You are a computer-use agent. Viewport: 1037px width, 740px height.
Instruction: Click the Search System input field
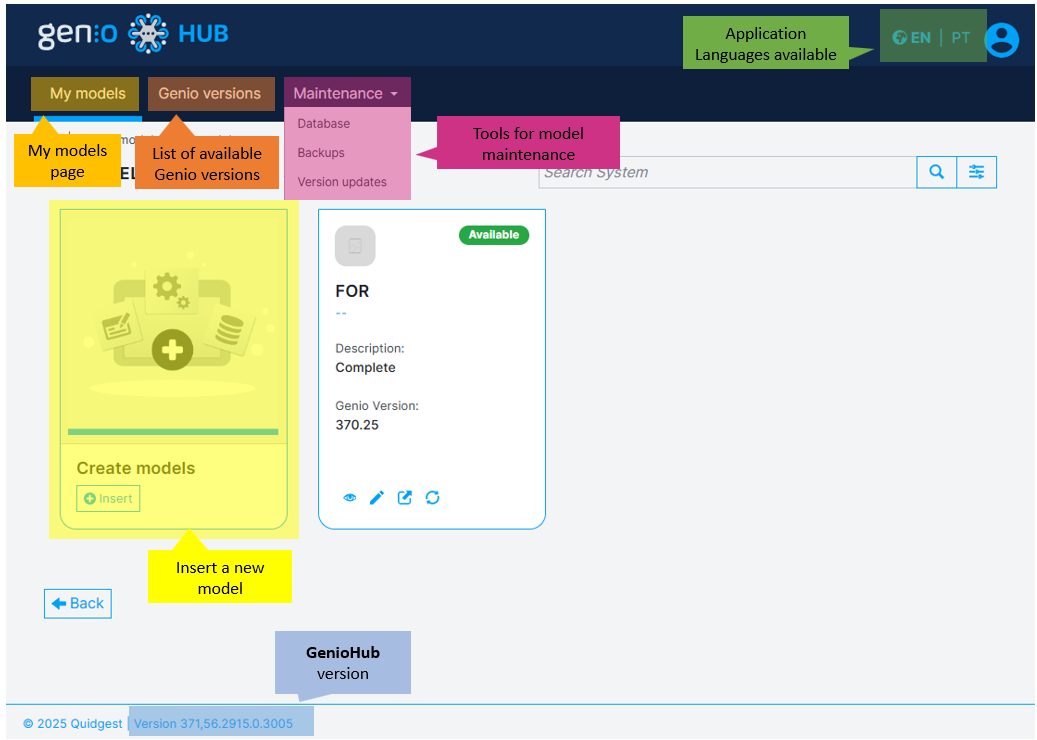pos(727,172)
